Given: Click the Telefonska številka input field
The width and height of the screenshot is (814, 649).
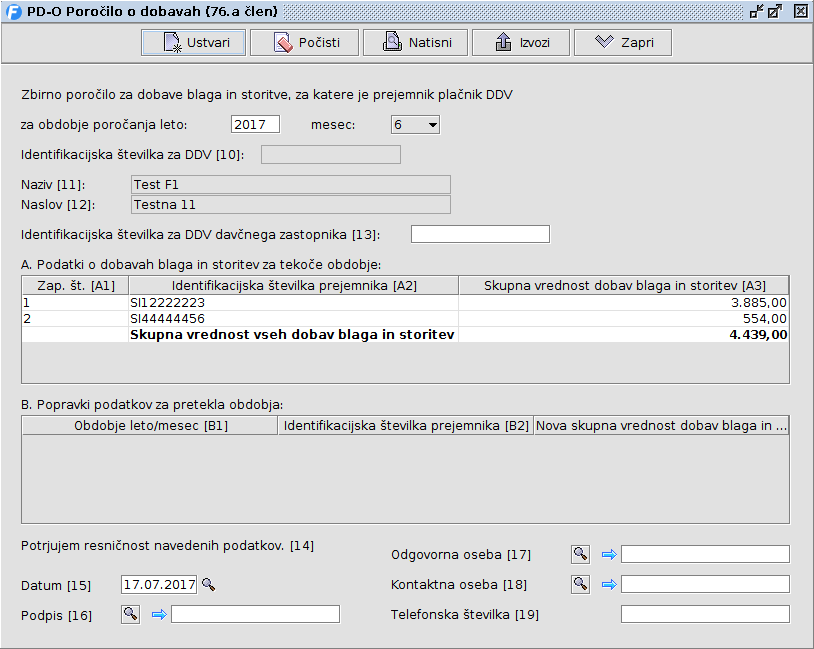Looking at the screenshot, I should pos(705,614).
